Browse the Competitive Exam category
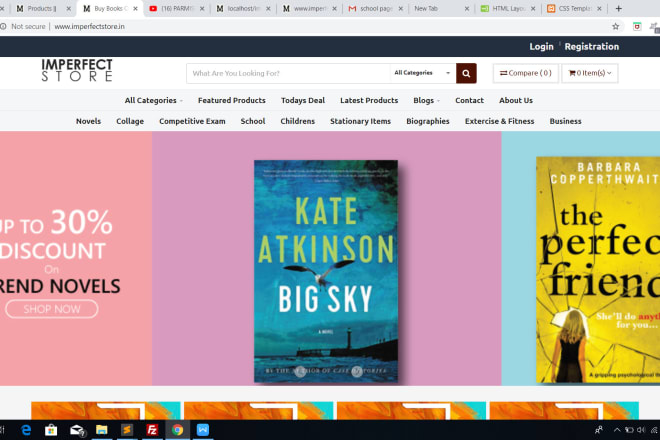Screen dimensions: 660x440 click(192, 121)
